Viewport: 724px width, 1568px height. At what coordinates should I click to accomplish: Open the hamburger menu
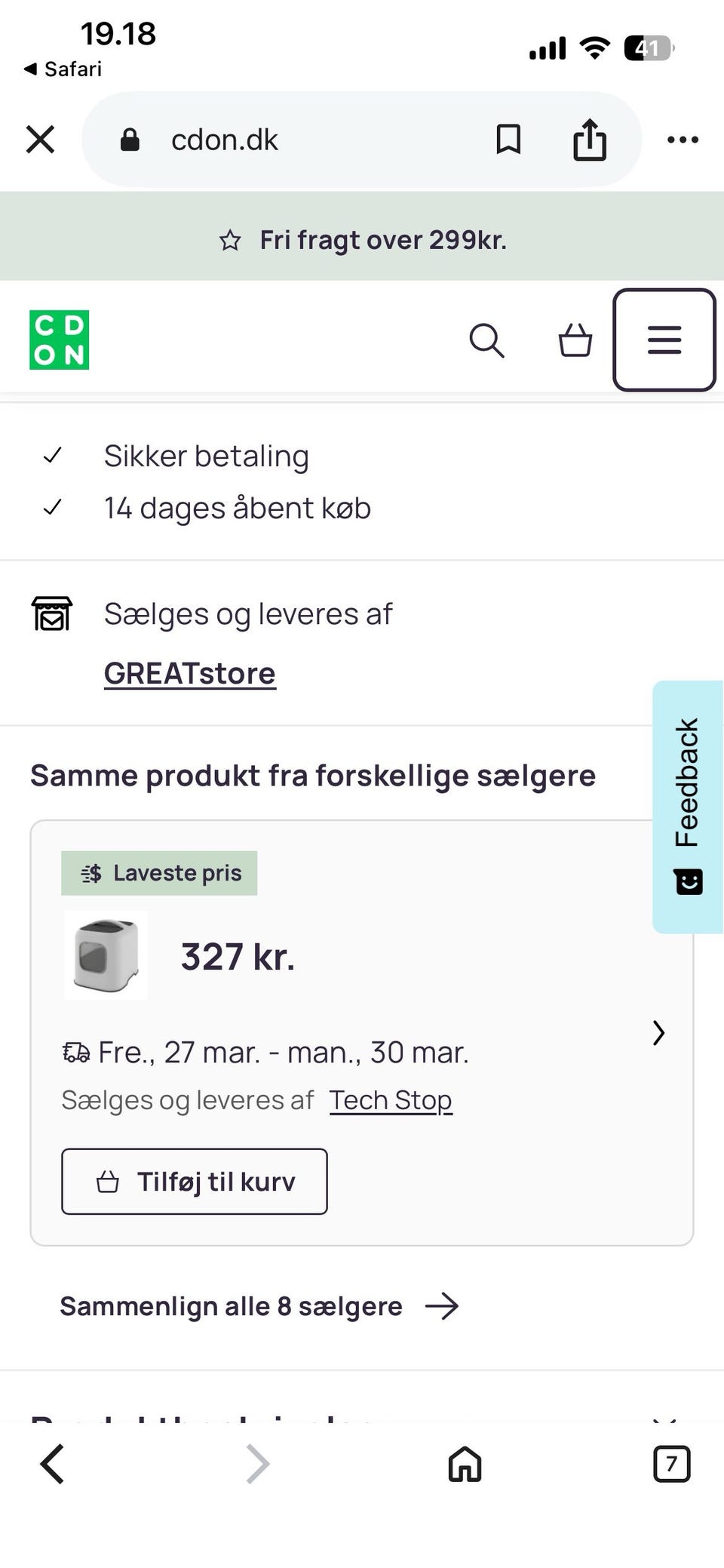pyautogui.click(x=664, y=340)
